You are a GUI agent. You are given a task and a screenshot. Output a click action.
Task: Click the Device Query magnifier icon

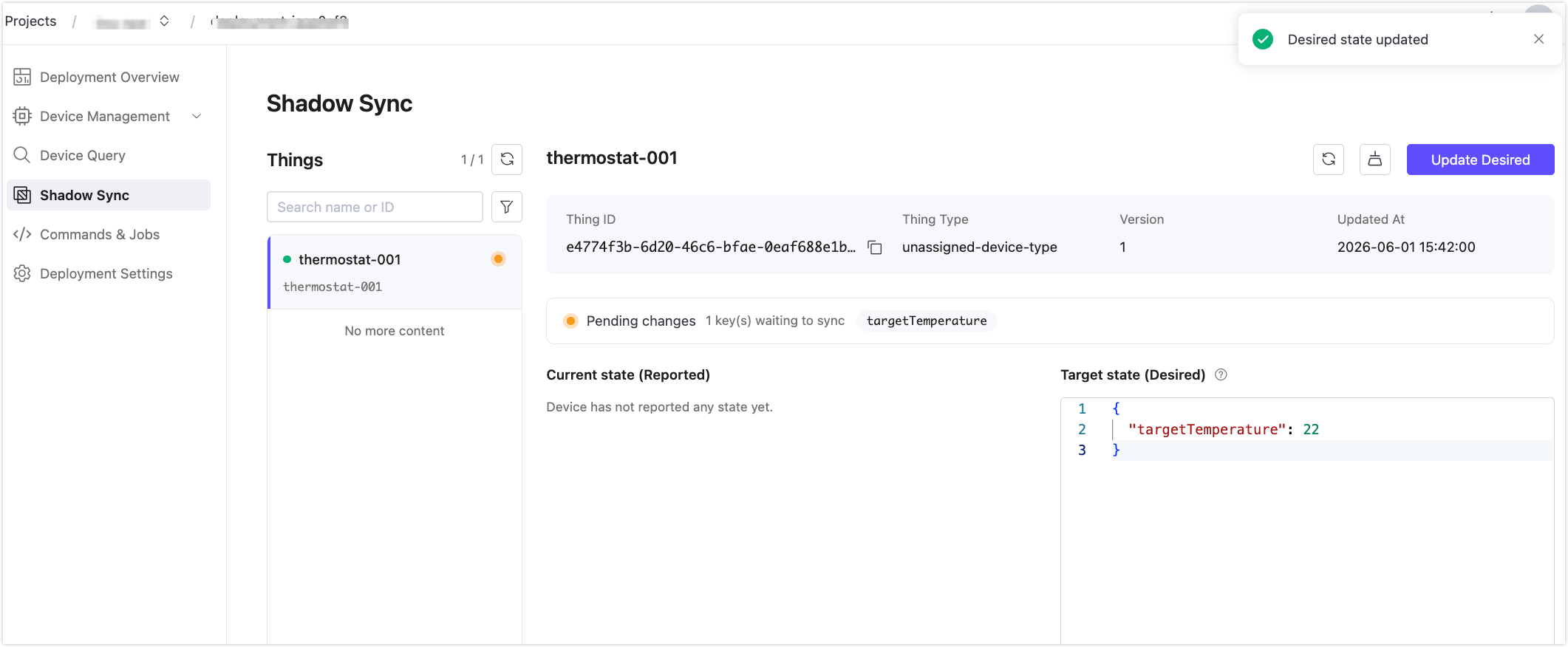22,155
